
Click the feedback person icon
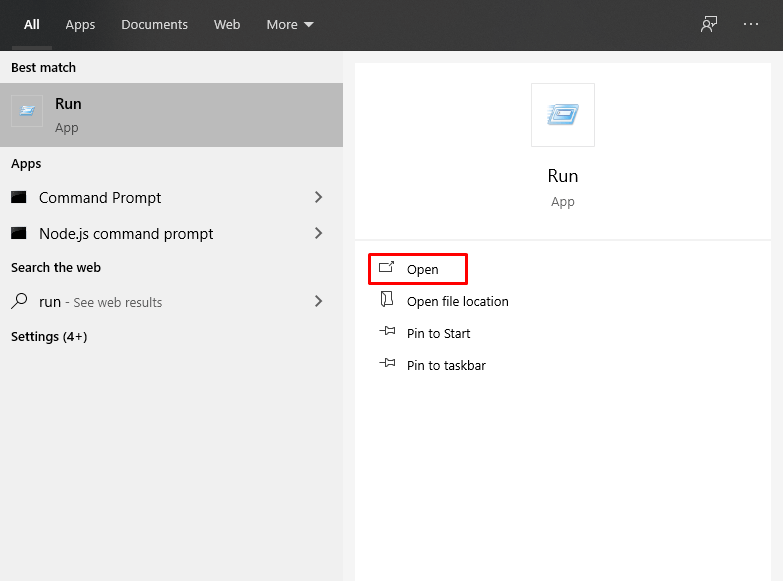pyautogui.click(x=709, y=24)
